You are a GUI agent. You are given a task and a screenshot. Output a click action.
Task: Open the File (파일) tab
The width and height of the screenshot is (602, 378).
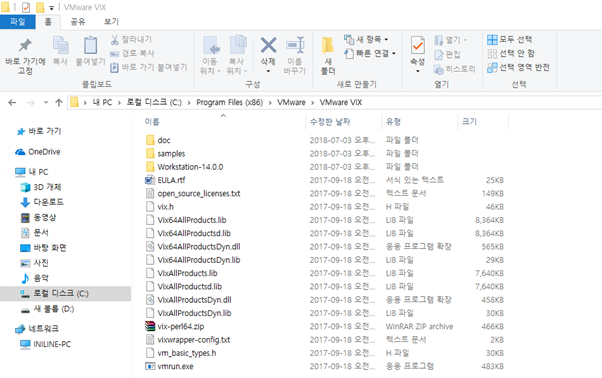click(17, 22)
